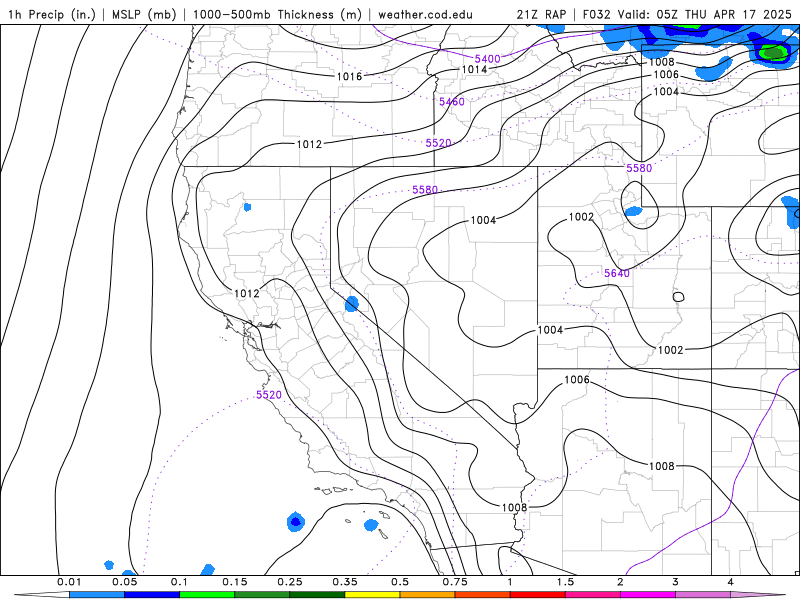Click the purple 5520 label below 5460
Screen dimensions: 800x600
click(x=438, y=143)
